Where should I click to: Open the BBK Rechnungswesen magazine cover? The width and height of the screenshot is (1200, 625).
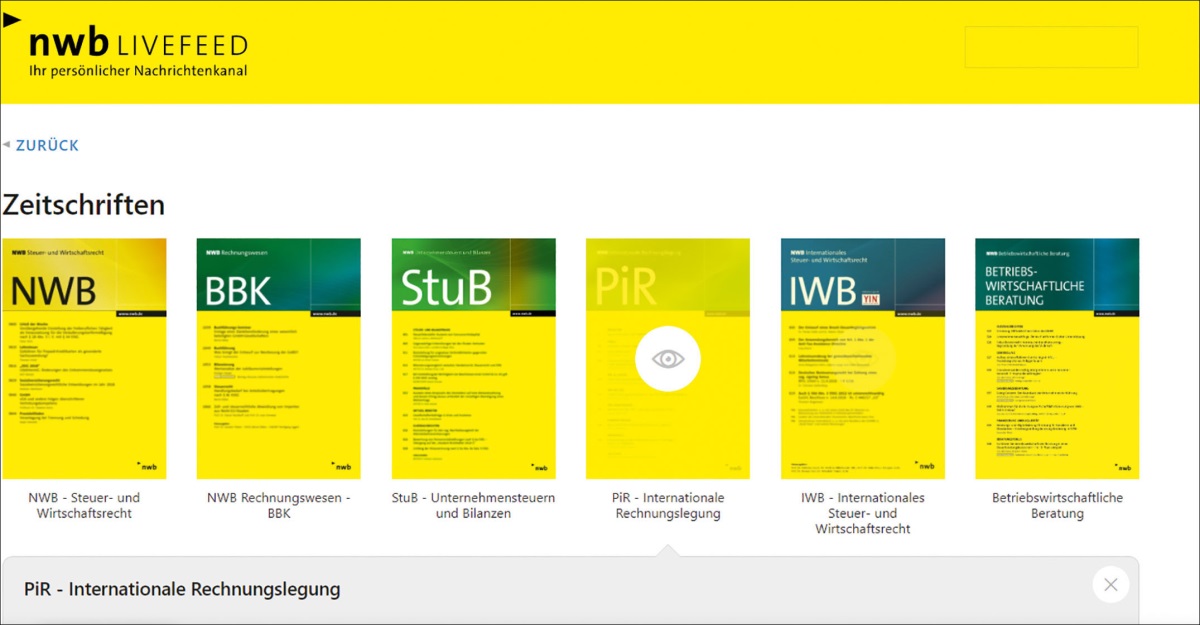click(278, 358)
